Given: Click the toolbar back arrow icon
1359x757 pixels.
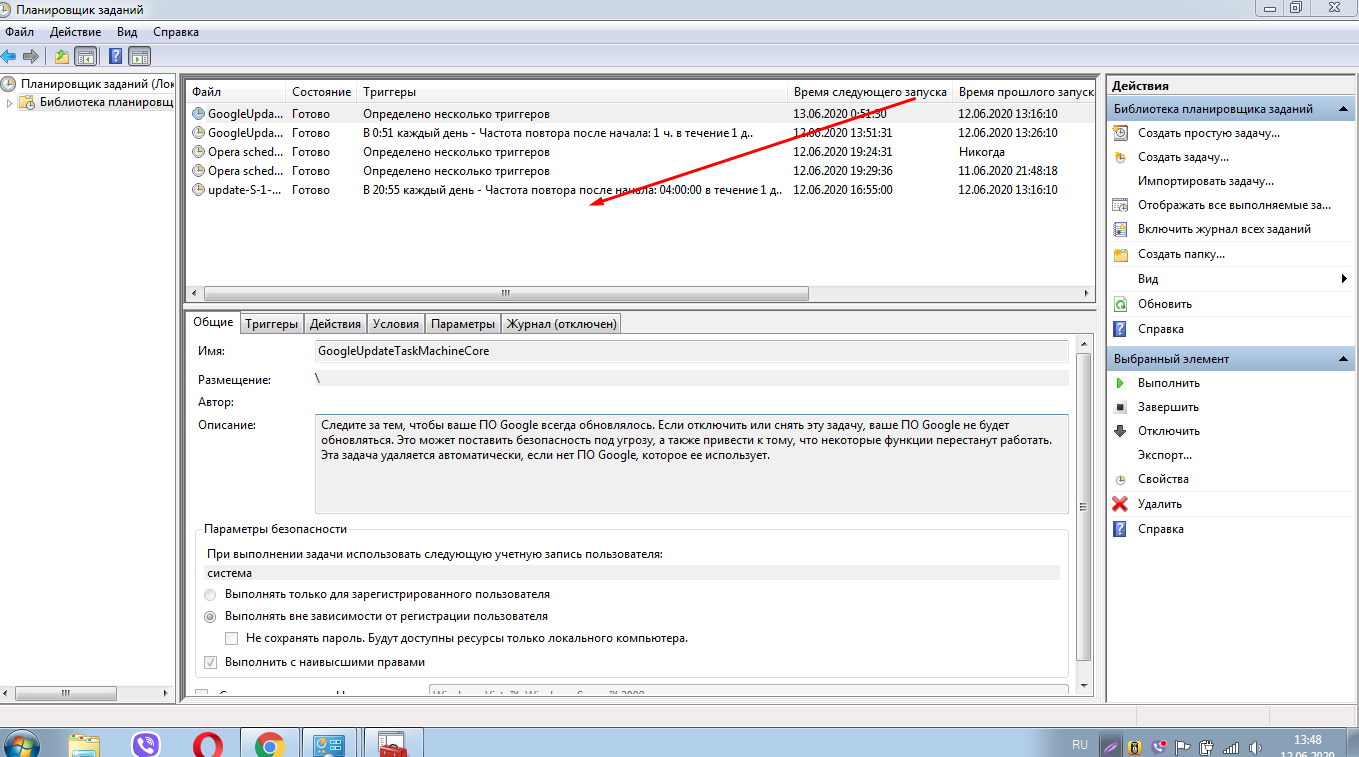Looking at the screenshot, I should [9, 56].
